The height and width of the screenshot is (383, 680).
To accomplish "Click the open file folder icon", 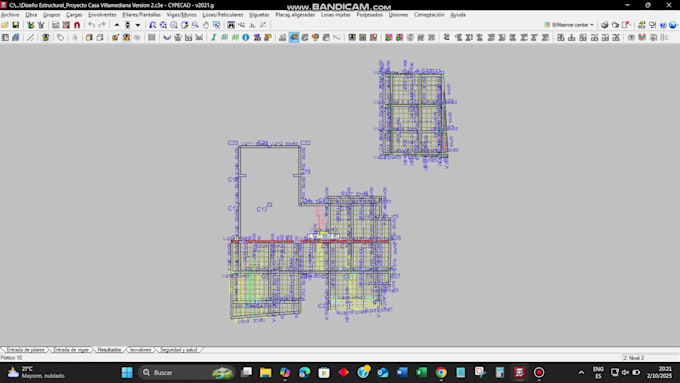I will click(5, 25).
